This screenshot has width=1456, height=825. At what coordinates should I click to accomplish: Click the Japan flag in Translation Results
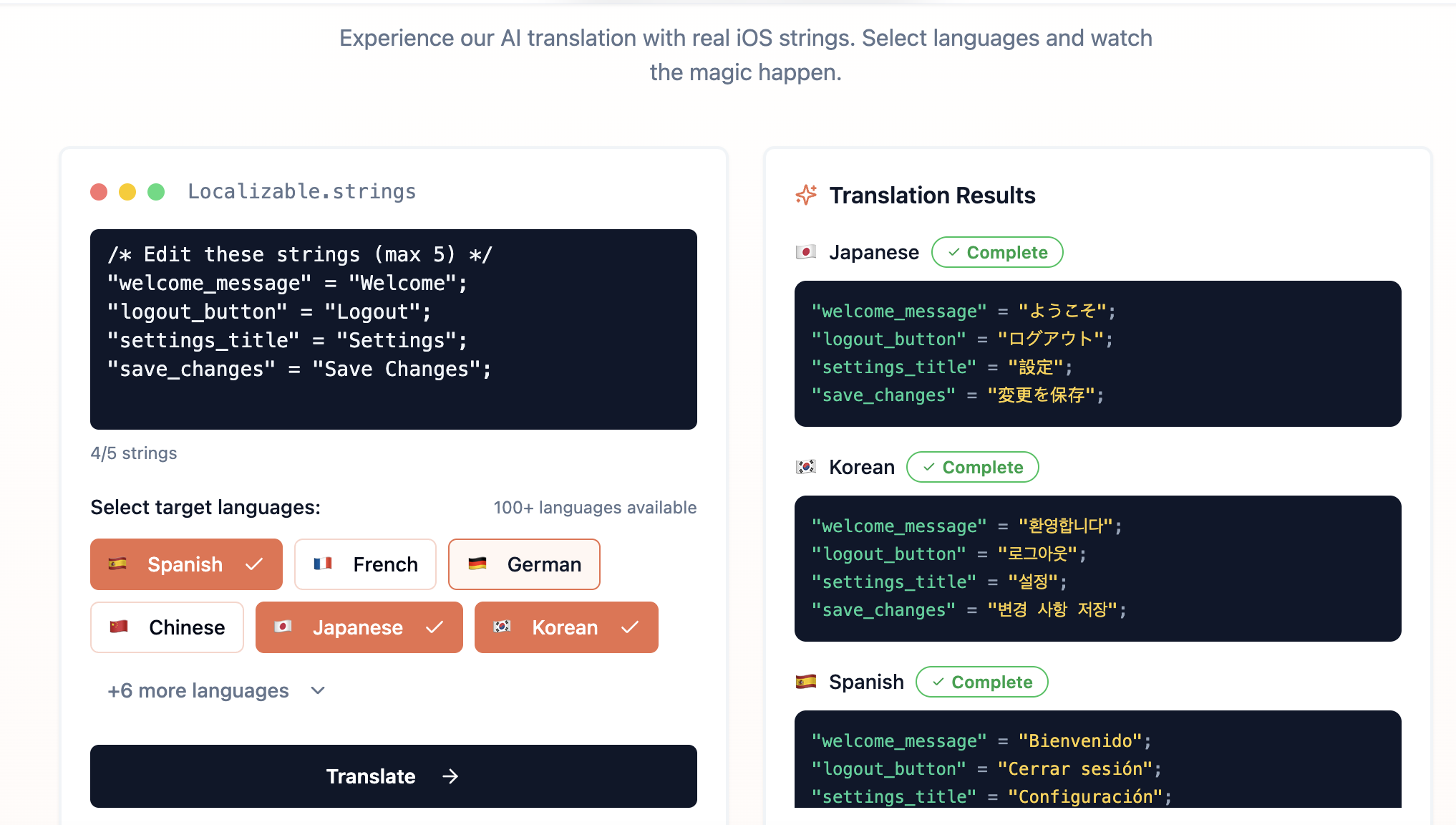[x=806, y=252]
